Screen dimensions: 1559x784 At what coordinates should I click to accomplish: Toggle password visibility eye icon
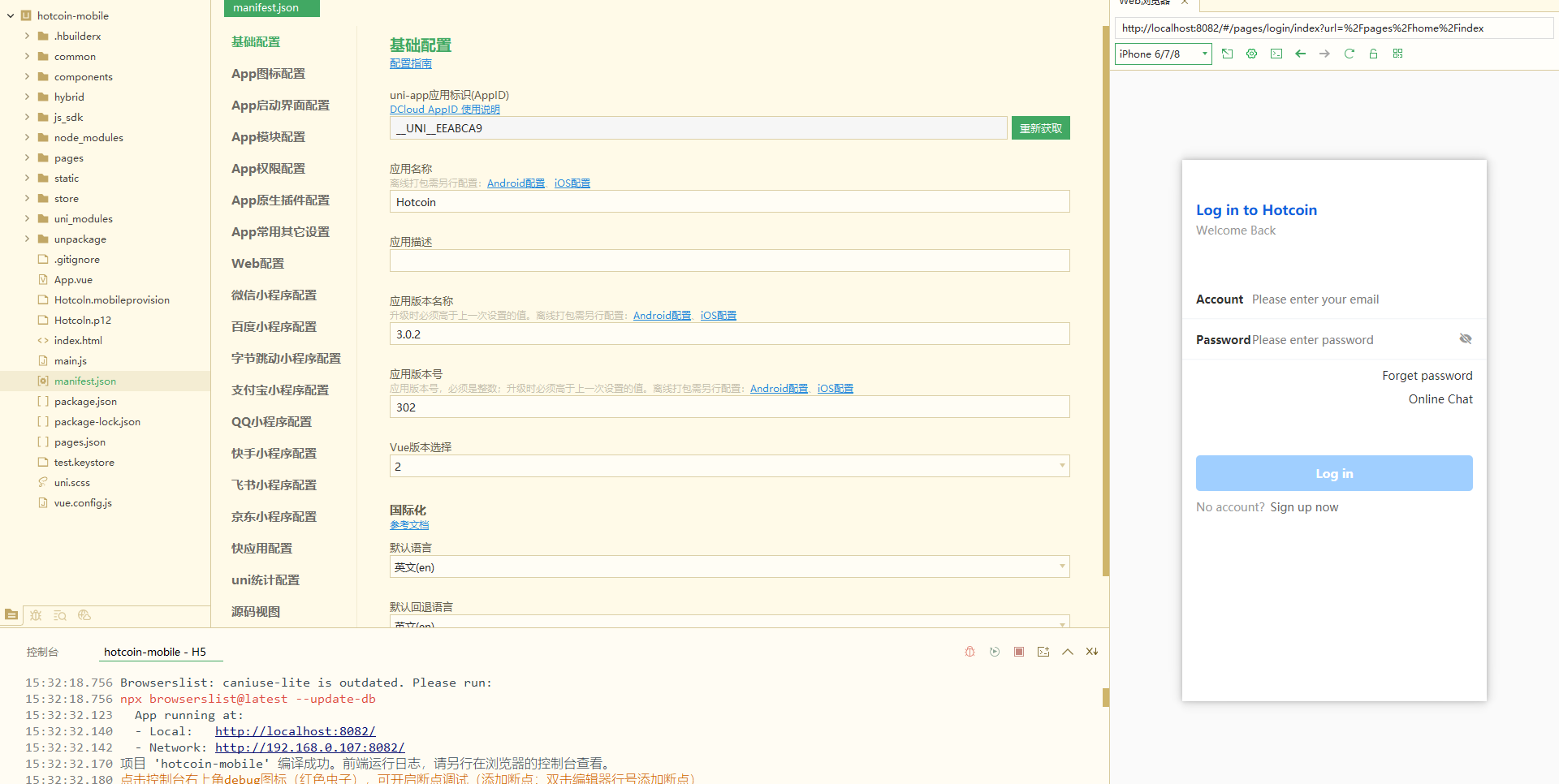pyautogui.click(x=1466, y=338)
